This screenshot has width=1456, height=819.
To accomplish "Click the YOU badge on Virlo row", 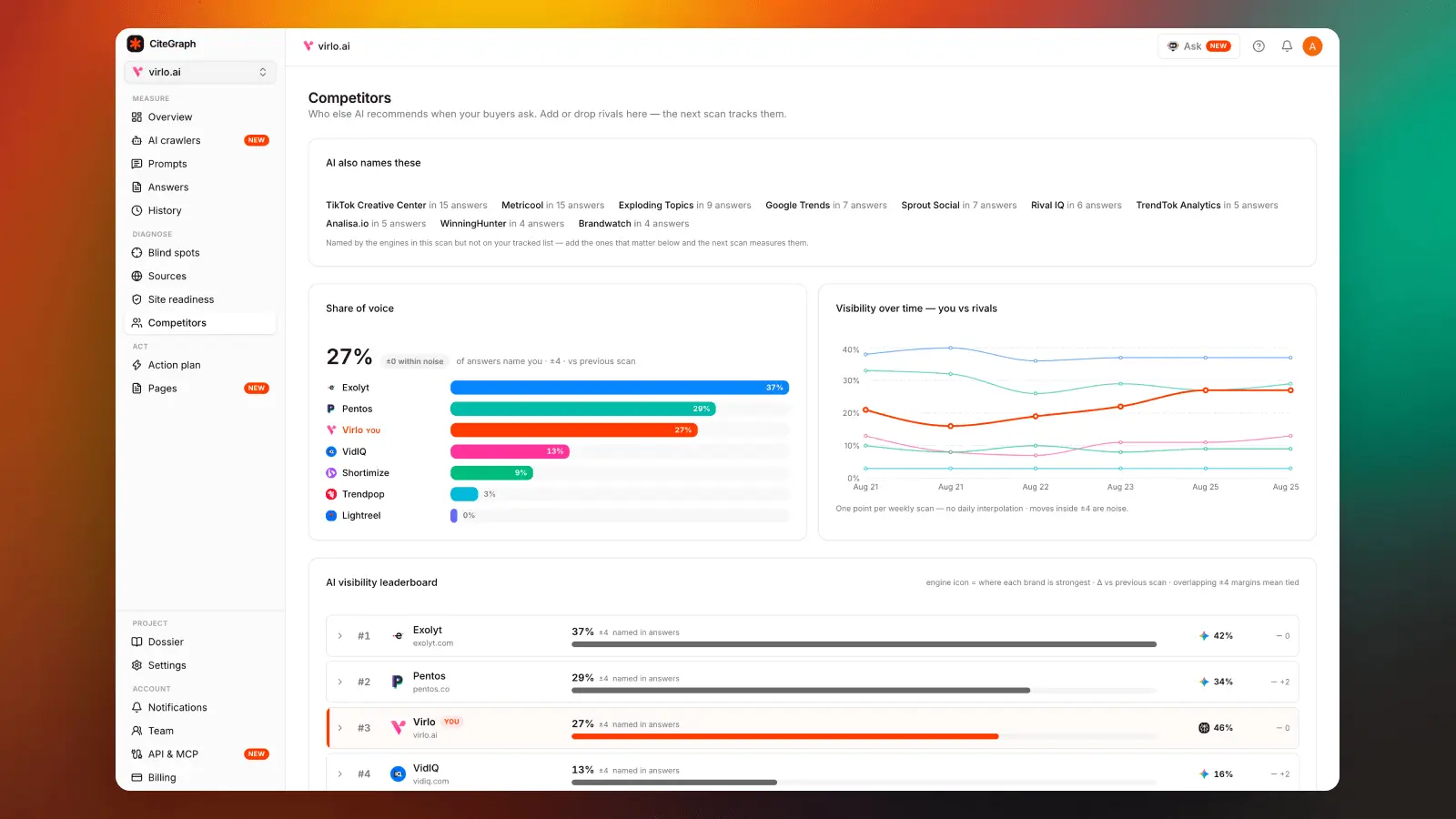I will pyautogui.click(x=451, y=722).
